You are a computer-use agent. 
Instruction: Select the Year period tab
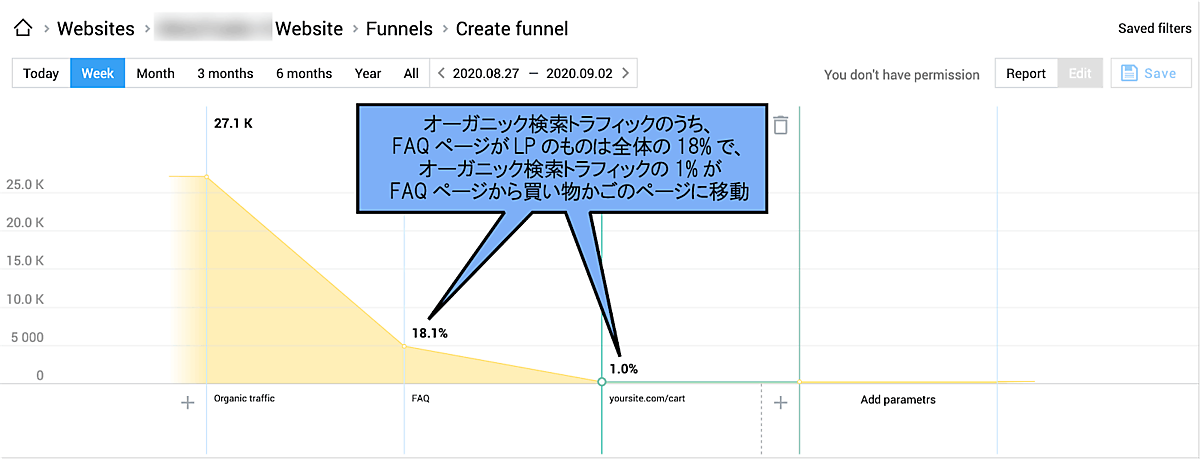pos(368,73)
